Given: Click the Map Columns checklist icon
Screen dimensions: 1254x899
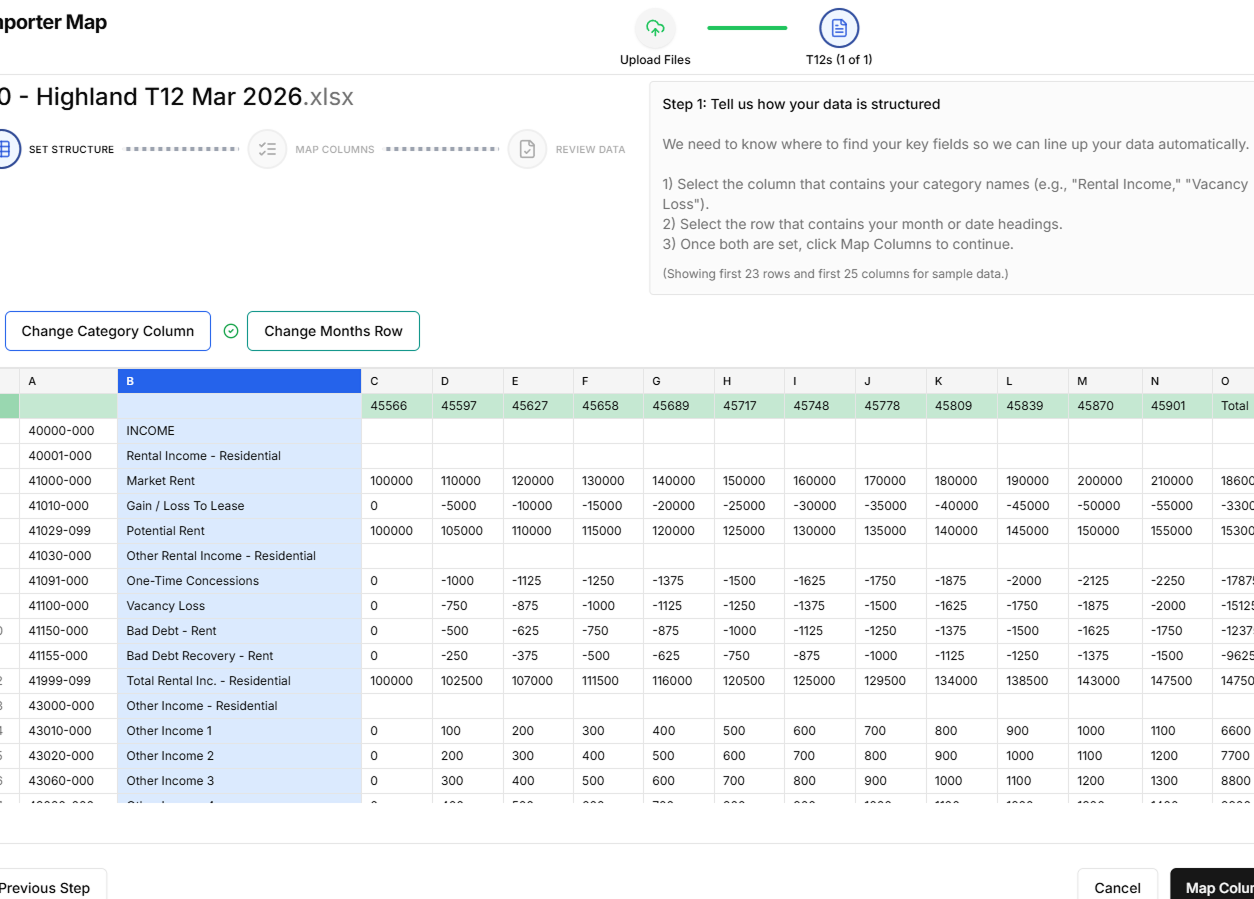Looking at the screenshot, I should pyautogui.click(x=267, y=149).
